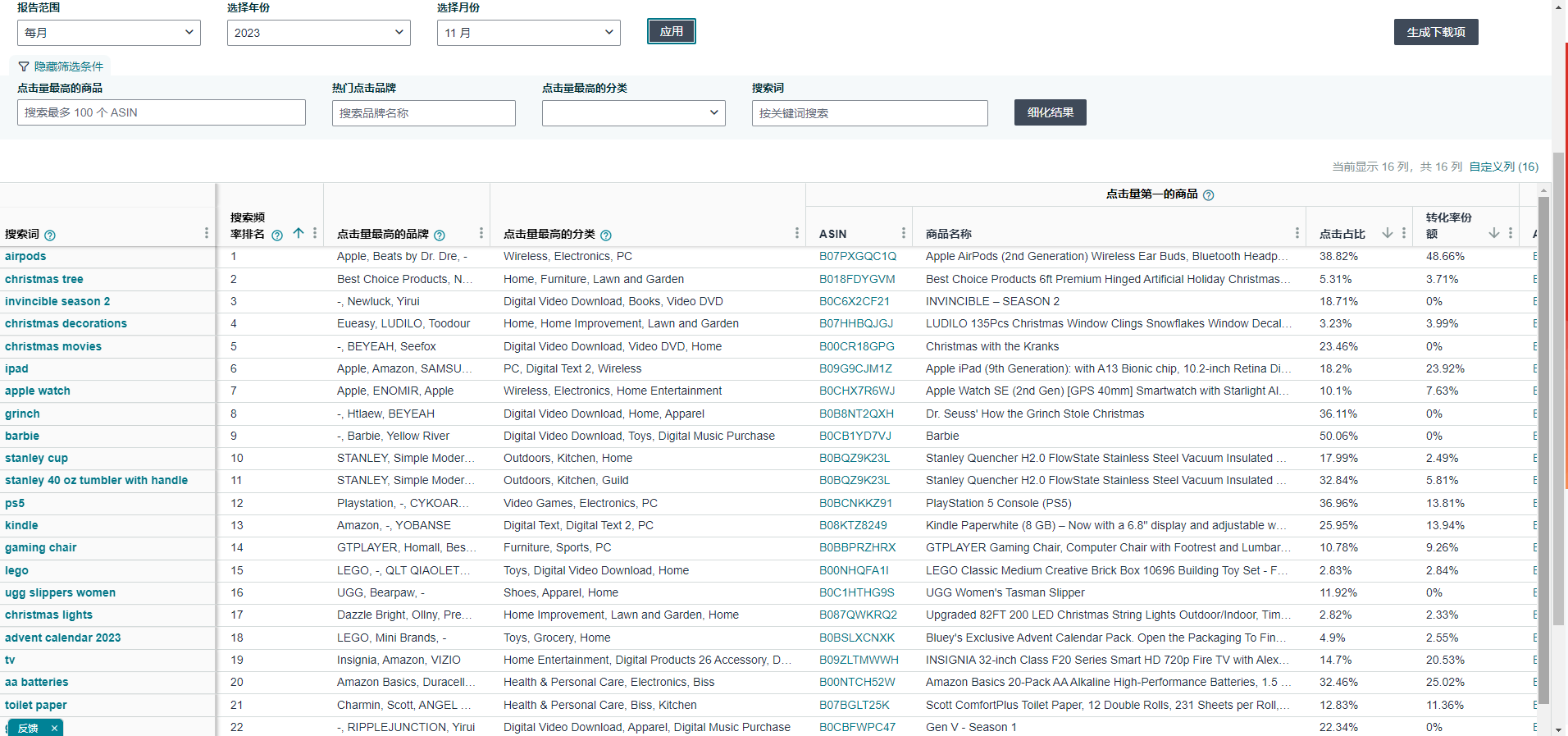Open the 反馈 feedback button
The image size is (1568, 736).
tap(28, 728)
